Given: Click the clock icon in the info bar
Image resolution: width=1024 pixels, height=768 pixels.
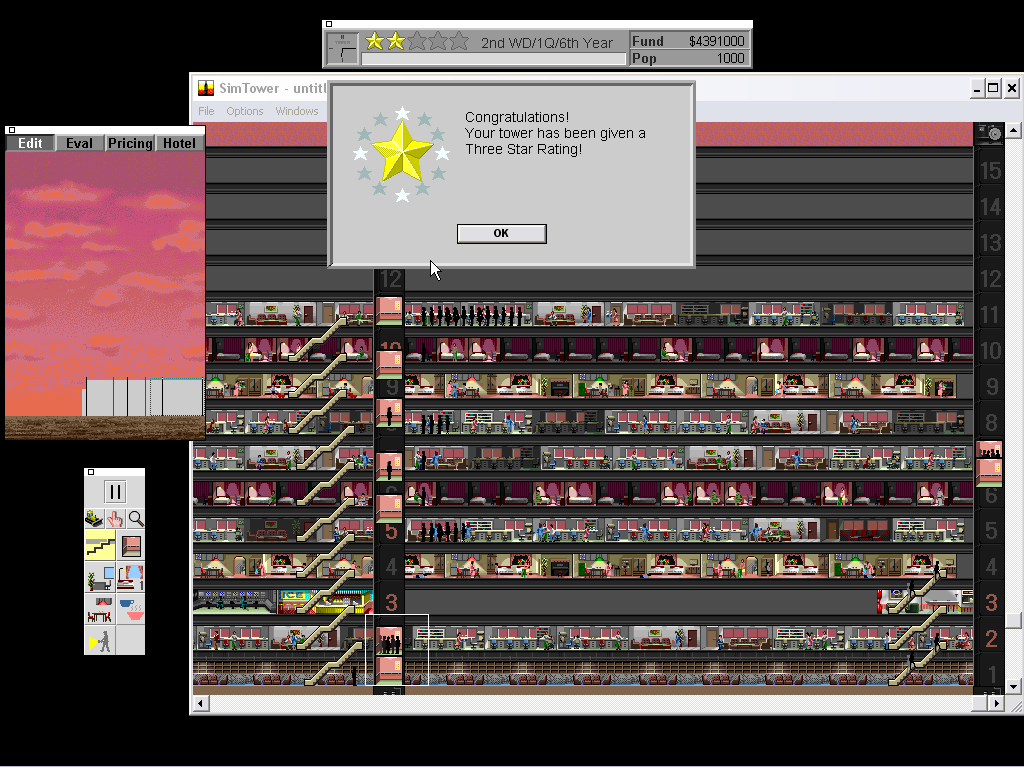Looking at the screenshot, I should pyautogui.click(x=342, y=48).
